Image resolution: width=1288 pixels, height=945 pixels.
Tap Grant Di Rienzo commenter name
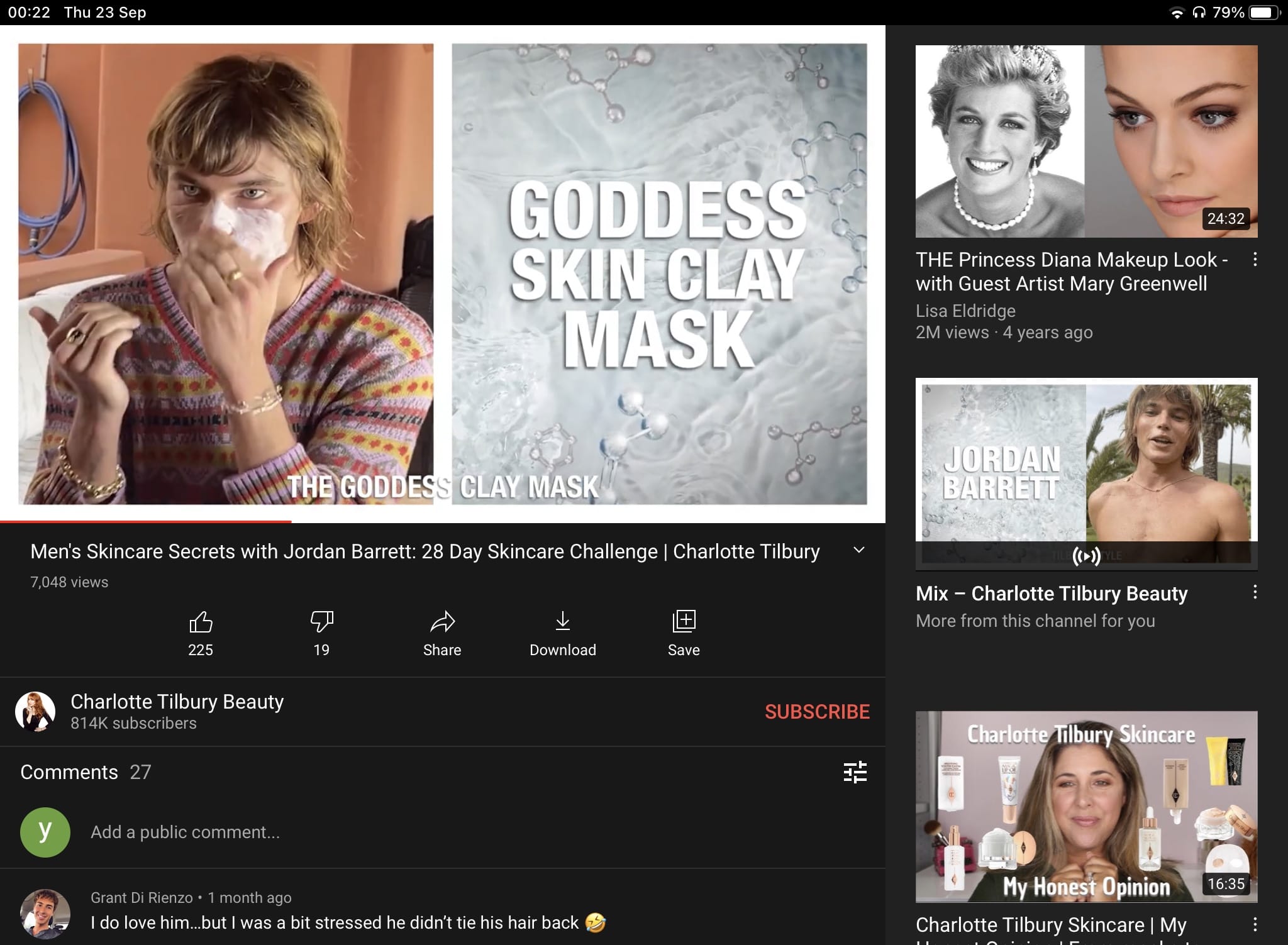142,898
